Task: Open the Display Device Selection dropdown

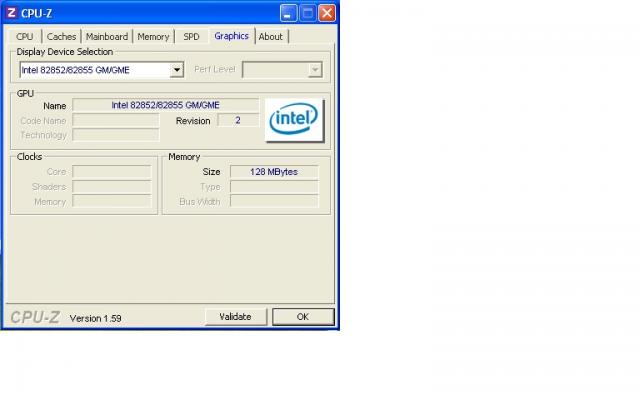Action: point(176,70)
